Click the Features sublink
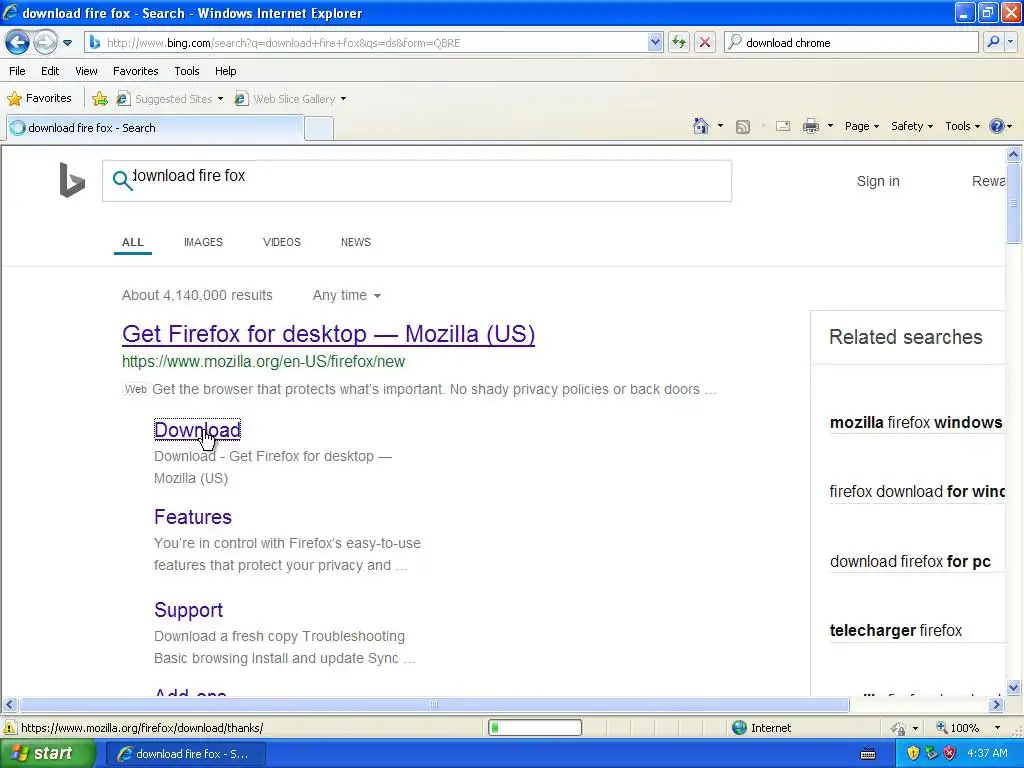This screenshot has height=768, width=1024. [193, 517]
